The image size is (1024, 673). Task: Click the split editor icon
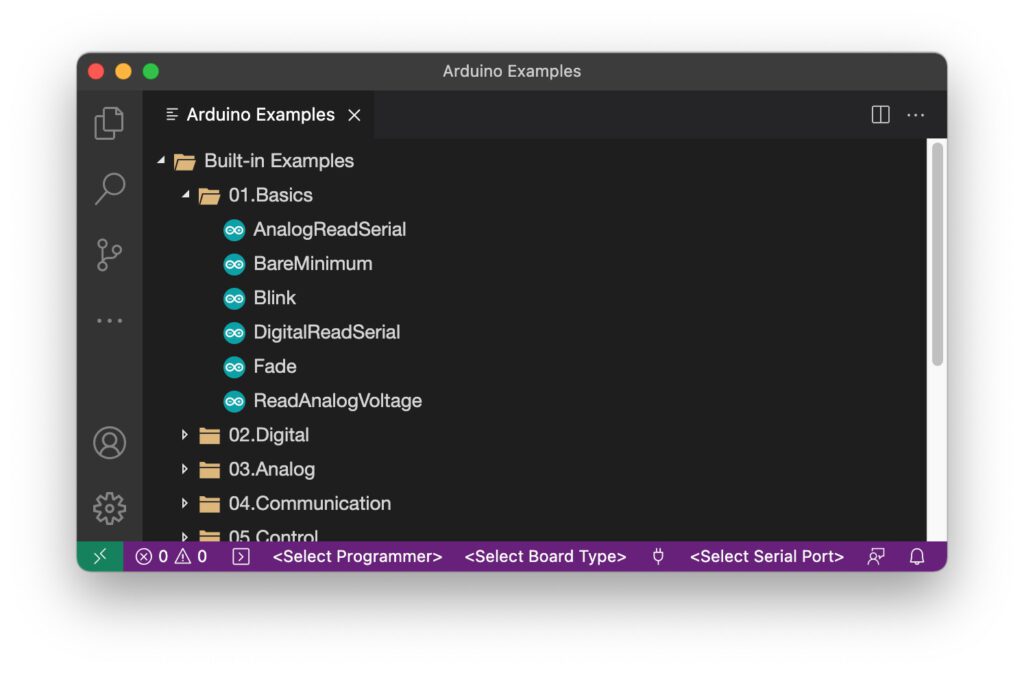(x=880, y=115)
